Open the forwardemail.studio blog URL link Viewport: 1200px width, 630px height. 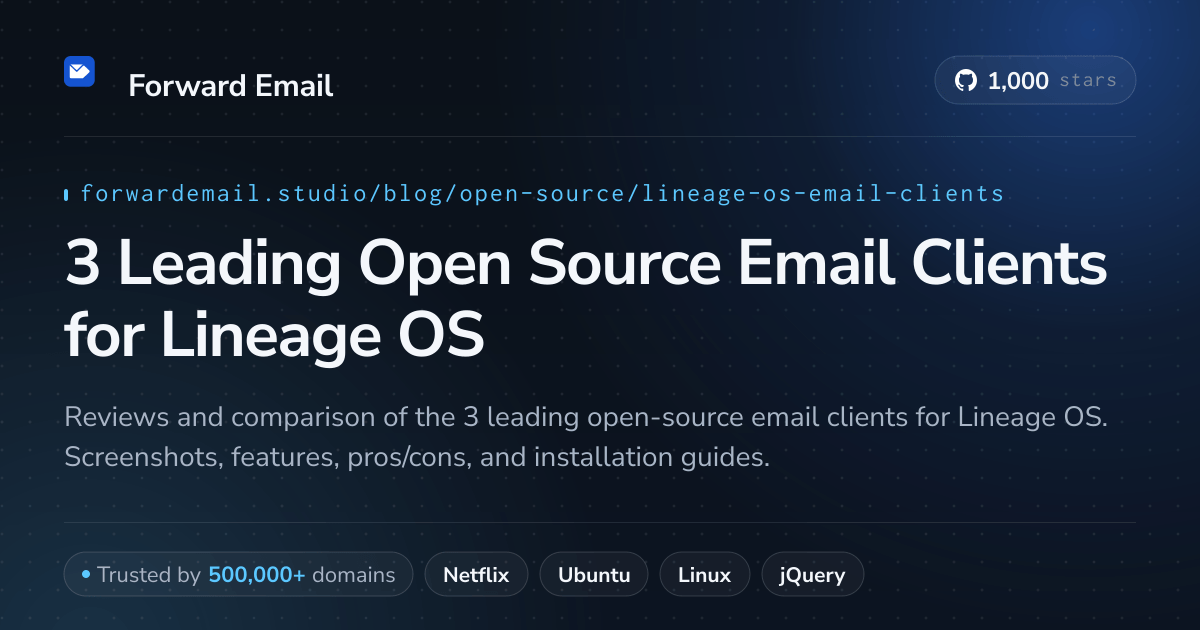(541, 193)
